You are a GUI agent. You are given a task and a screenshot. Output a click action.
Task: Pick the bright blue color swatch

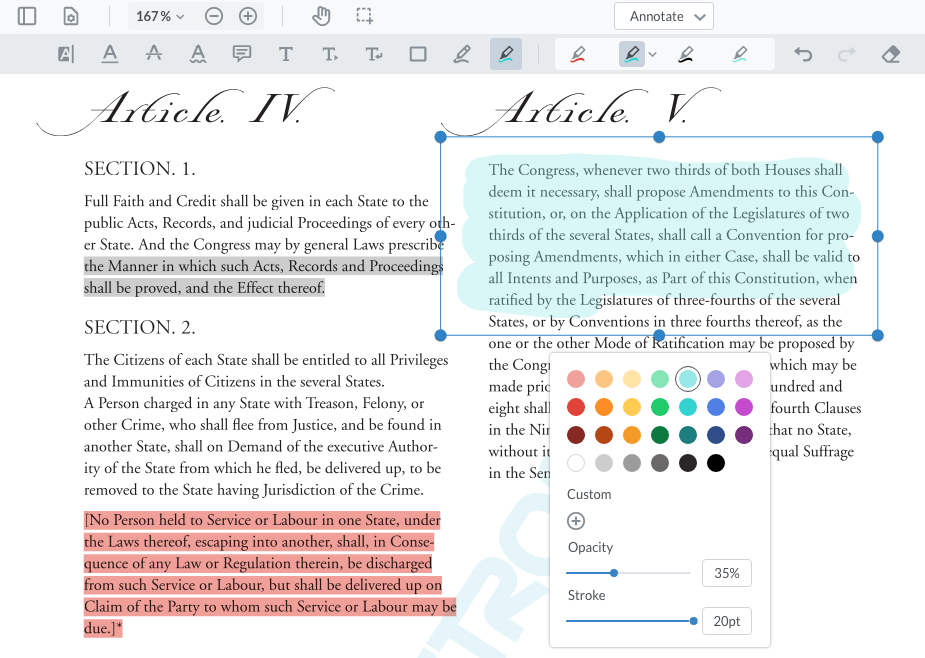(x=716, y=407)
